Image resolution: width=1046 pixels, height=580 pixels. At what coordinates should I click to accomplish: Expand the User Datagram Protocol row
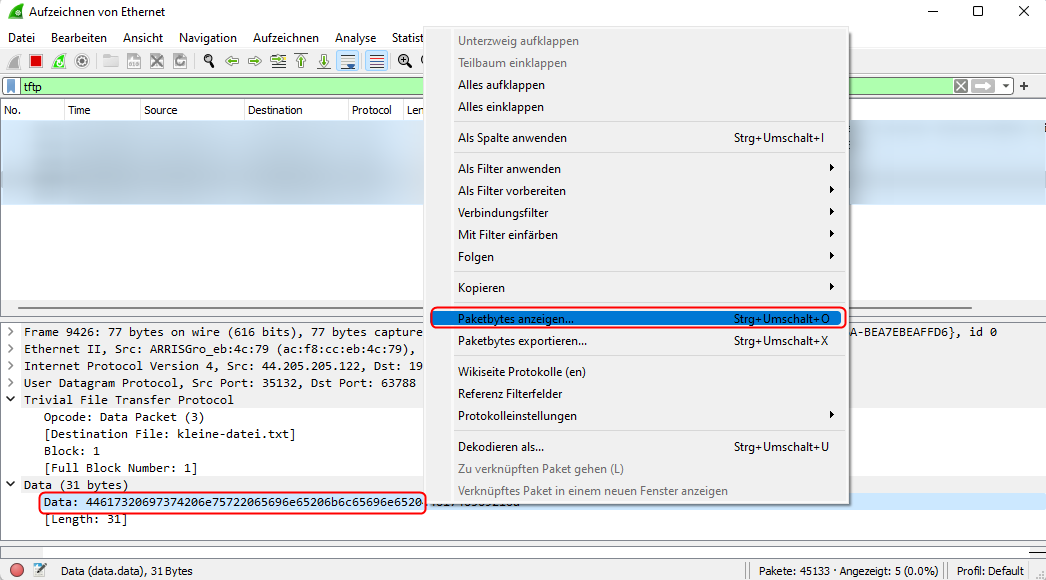point(11,383)
